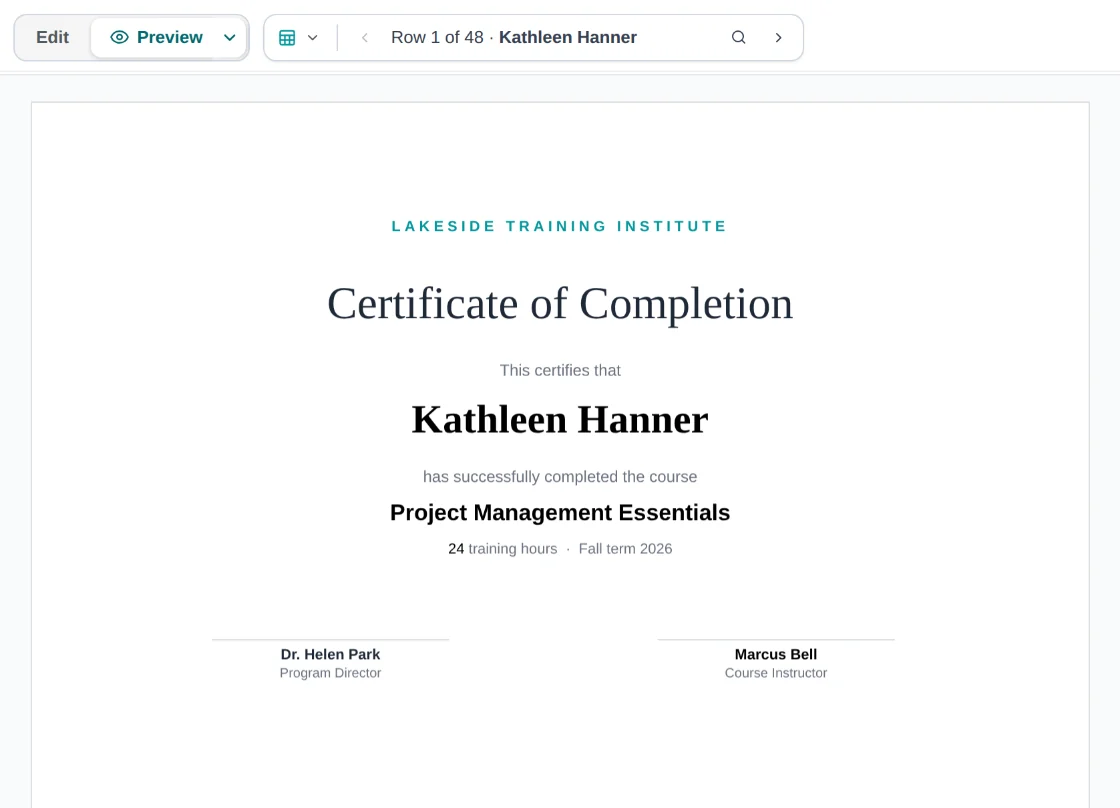Click 'has successfully completed the course' line
This screenshot has width=1120, height=808.
click(x=560, y=477)
